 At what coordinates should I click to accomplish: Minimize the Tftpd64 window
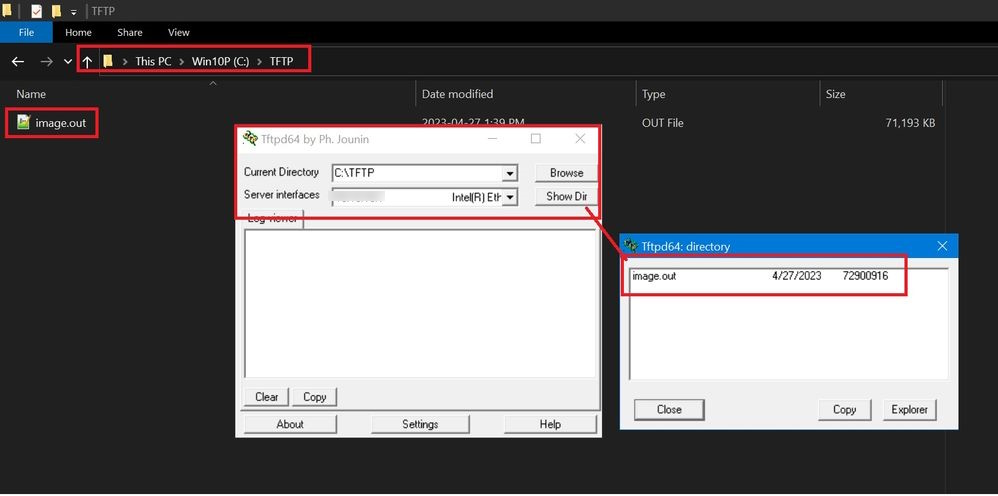493,139
